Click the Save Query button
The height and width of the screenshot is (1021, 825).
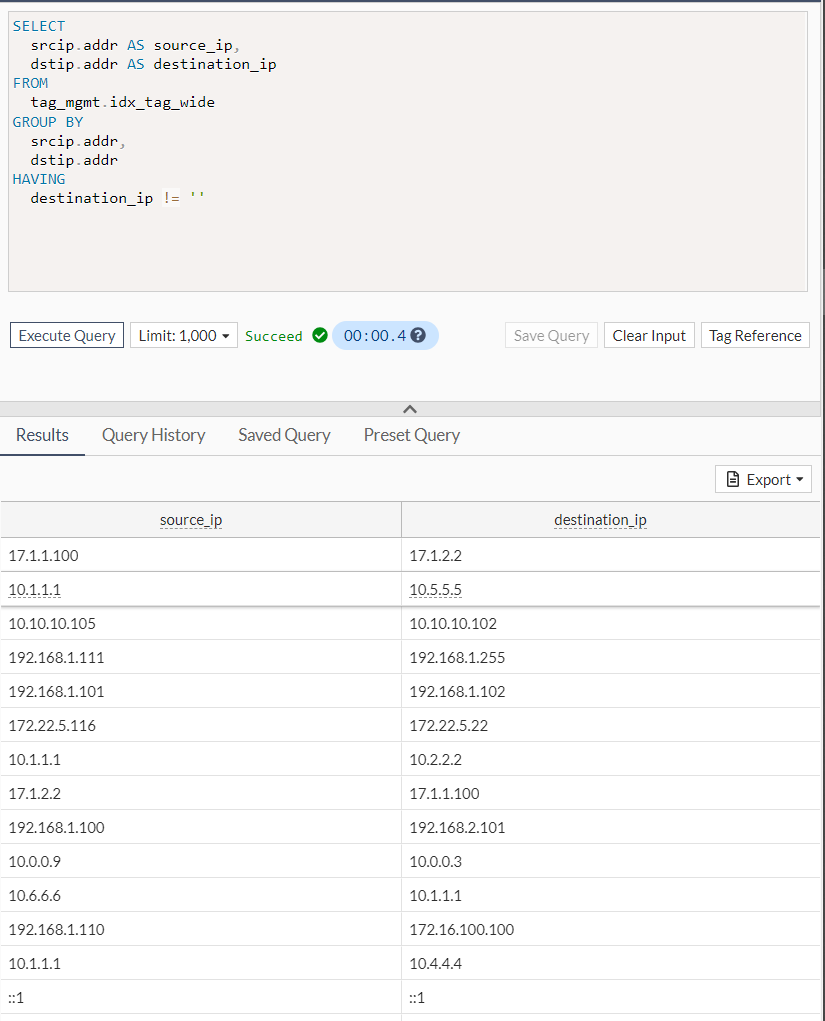pyautogui.click(x=551, y=335)
